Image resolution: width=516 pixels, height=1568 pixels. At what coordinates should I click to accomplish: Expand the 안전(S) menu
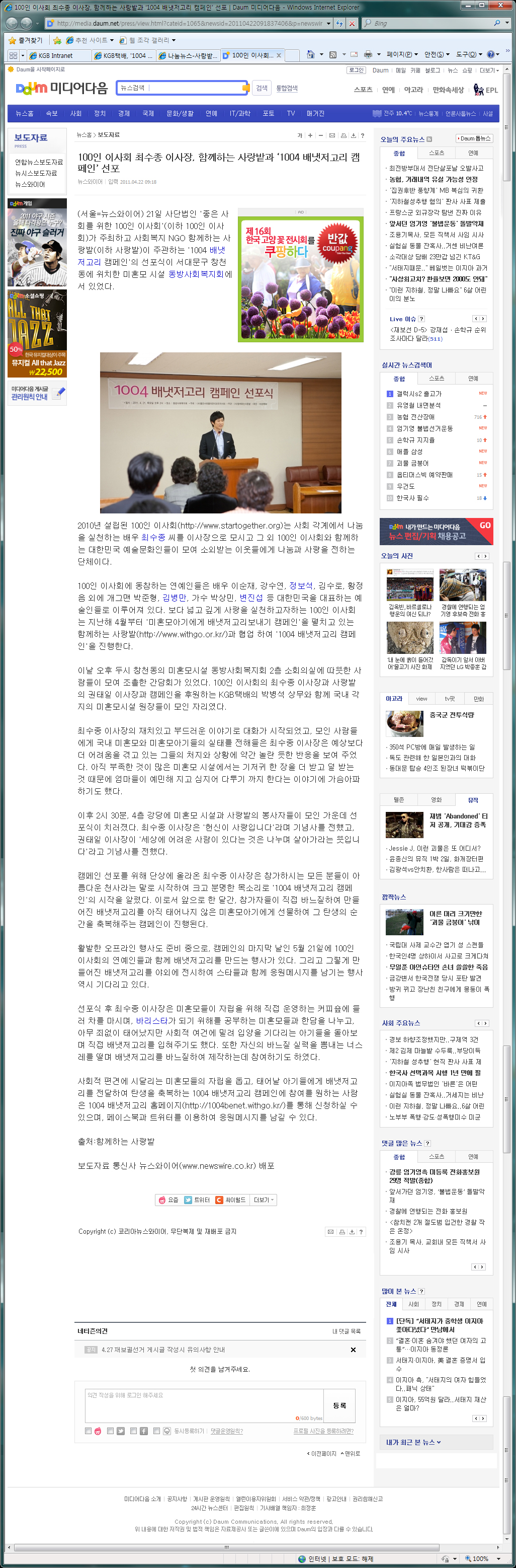(438, 55)
